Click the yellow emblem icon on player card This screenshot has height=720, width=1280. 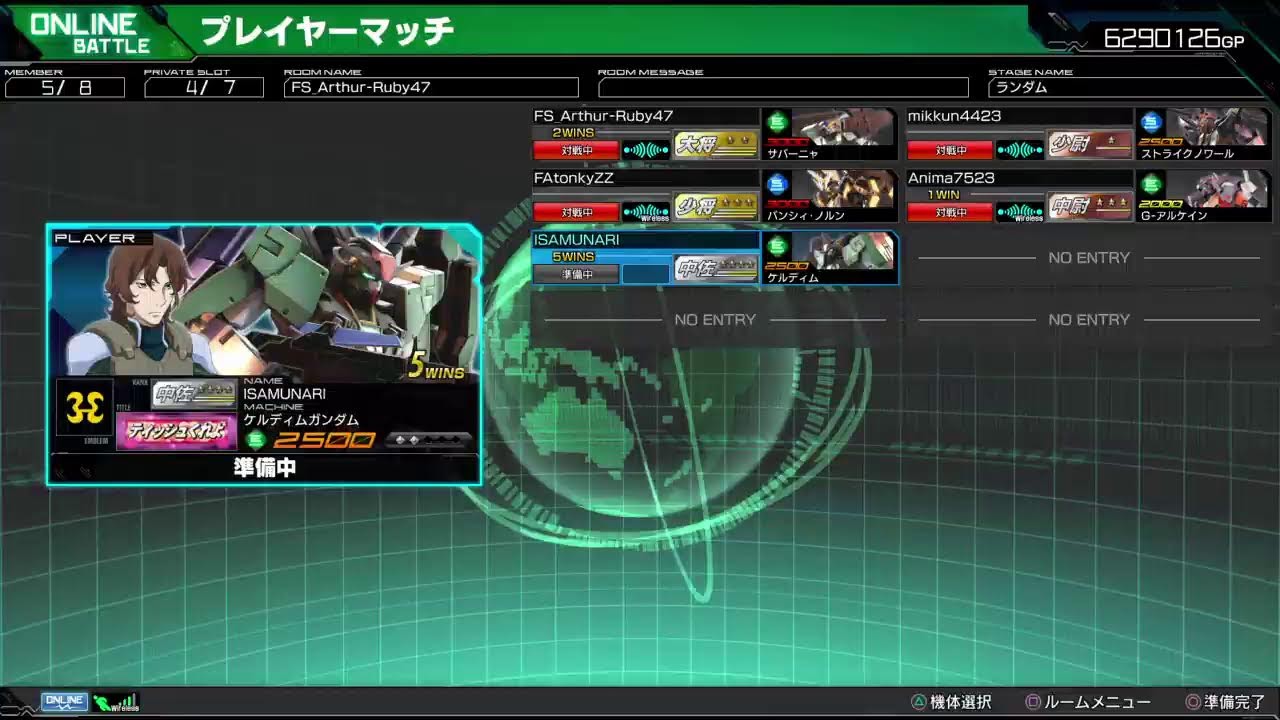tap(84, 407)
